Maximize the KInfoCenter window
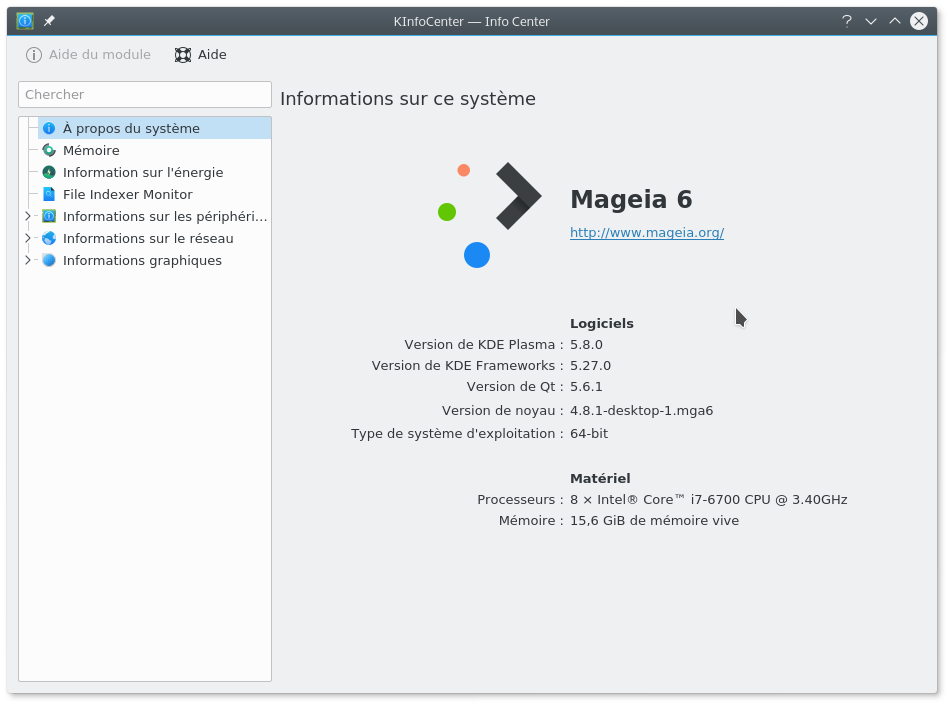The width and height of the screenshot is (950, 706). 895,21
